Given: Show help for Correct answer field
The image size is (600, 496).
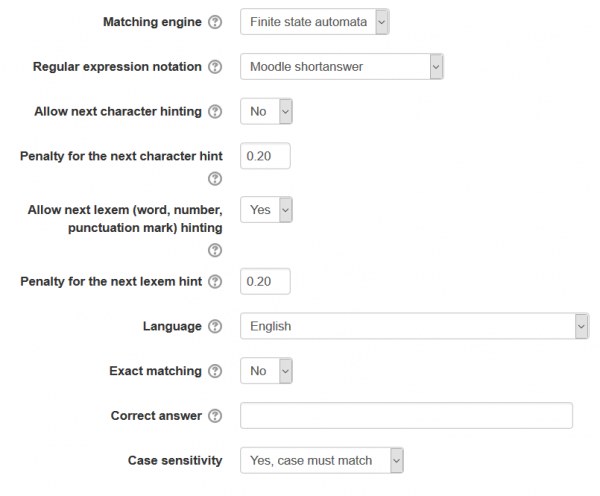Looking at the screenshot, I should [215, 416].
